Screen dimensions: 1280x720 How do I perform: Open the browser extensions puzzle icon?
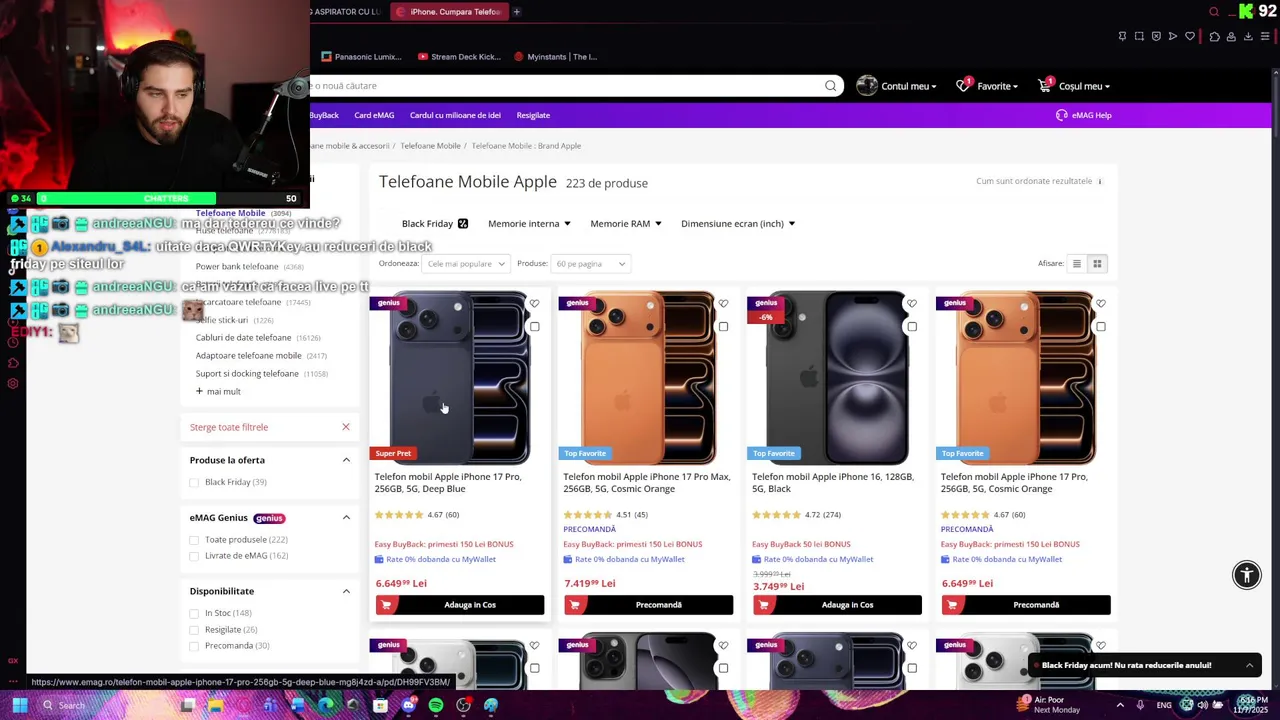point(1214,36)
